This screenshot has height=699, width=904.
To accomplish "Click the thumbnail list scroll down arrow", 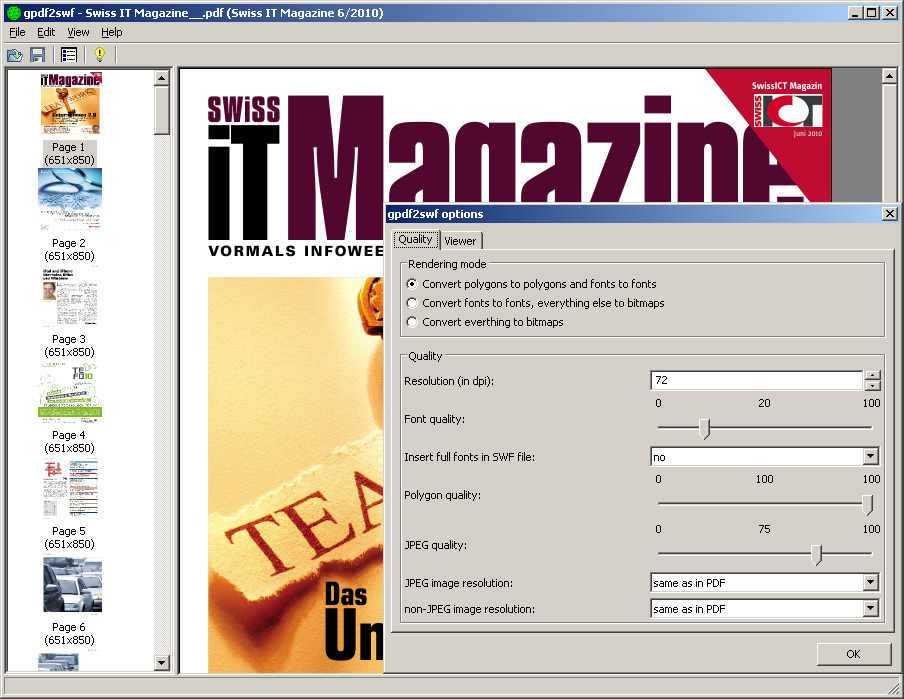I will pos(162,663).
